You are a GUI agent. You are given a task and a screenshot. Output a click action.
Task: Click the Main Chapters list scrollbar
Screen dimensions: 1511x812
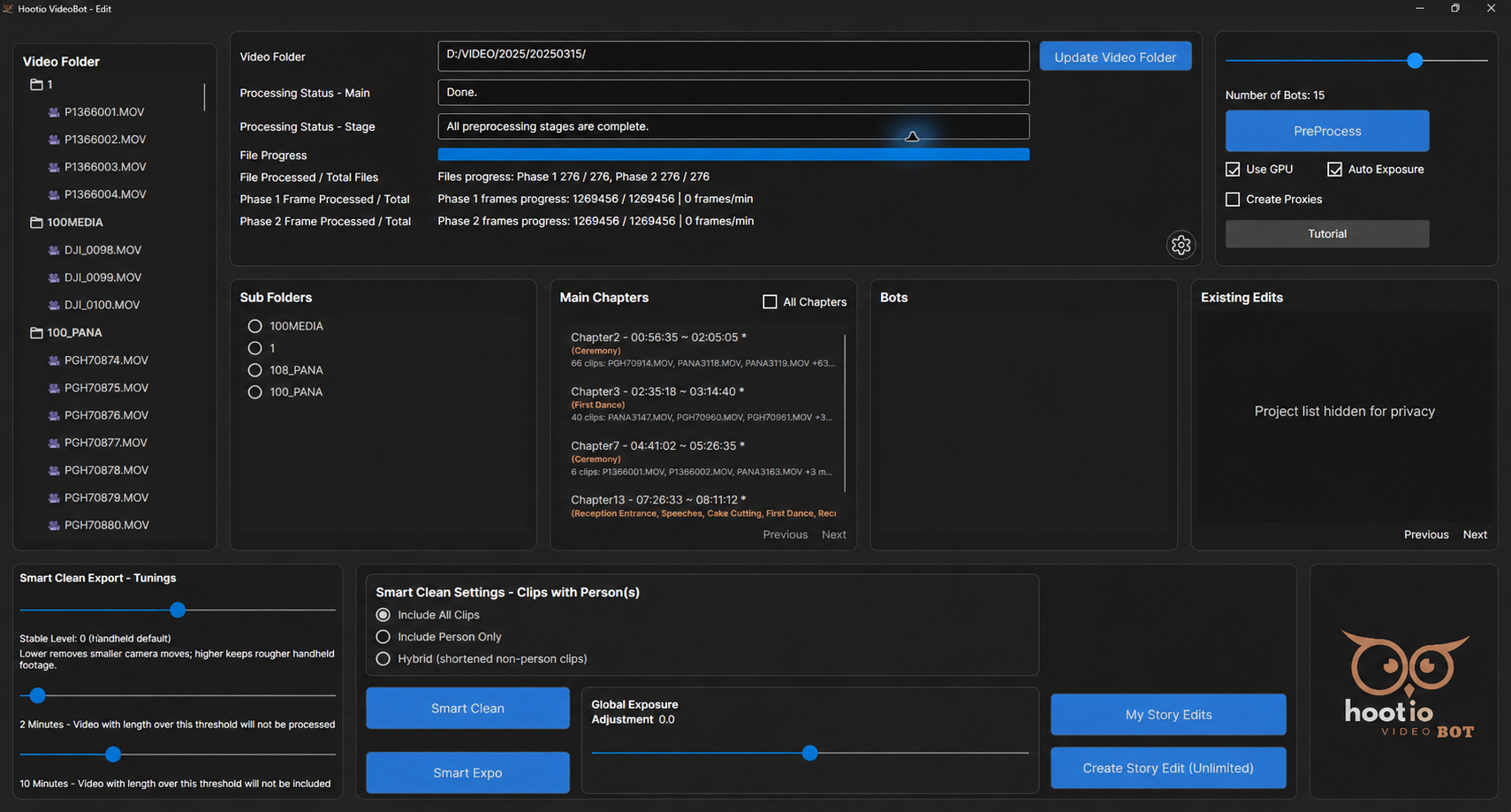tap(846, 413)
